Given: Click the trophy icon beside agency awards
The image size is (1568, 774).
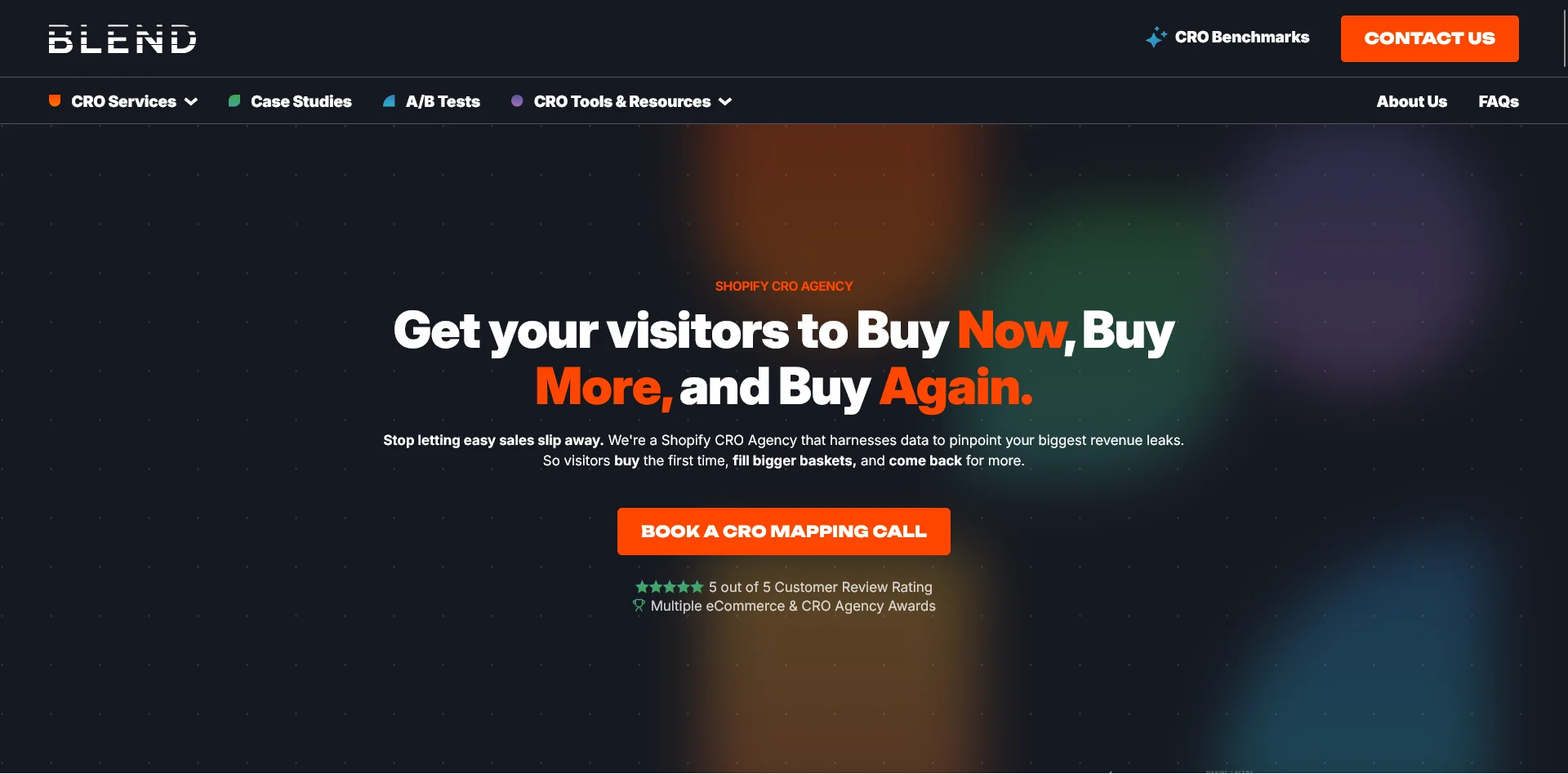Looking at the screenshot, I should tap(639, 606).
